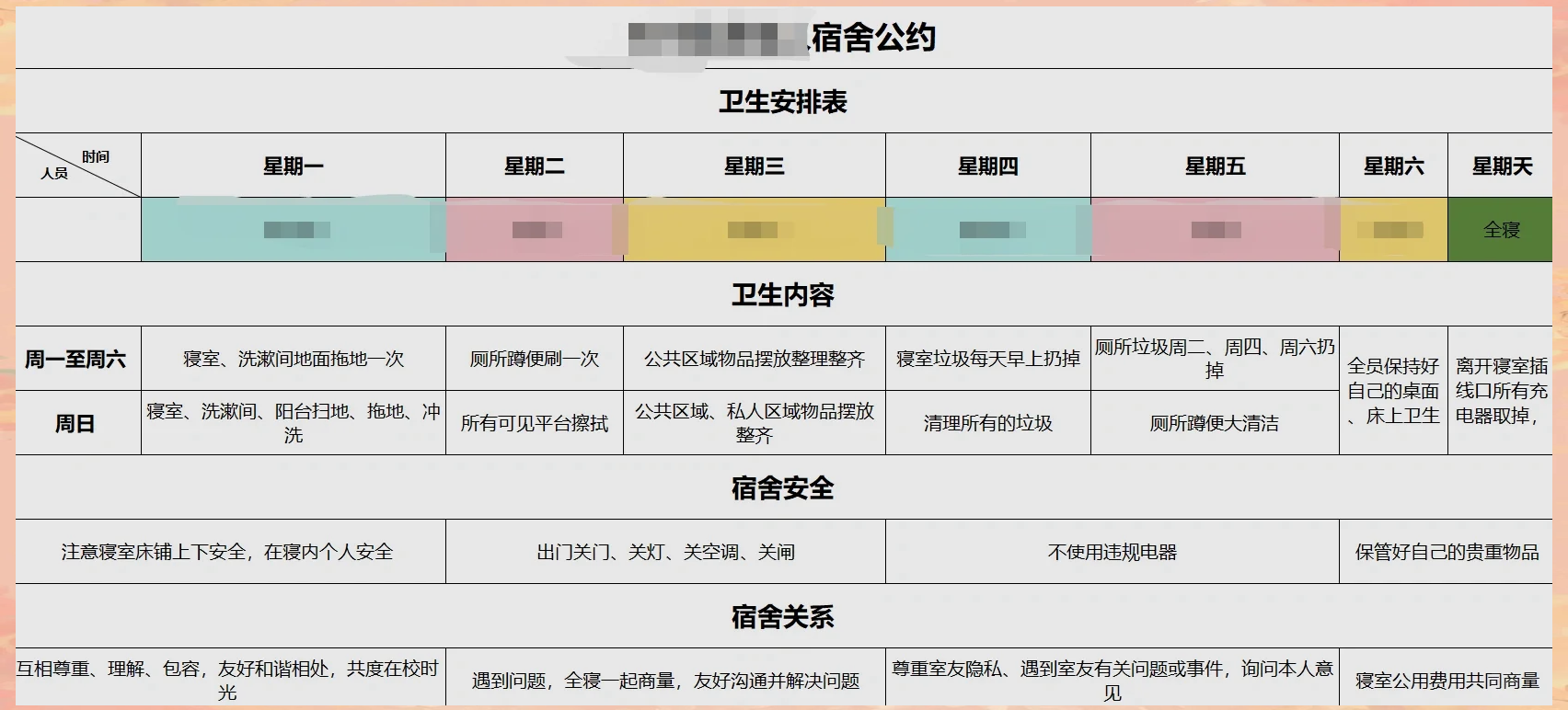The width and height of the screenshot is (1568, 710).
Task: Select the 星期五 header cell
Action: tap(1215, 166)
